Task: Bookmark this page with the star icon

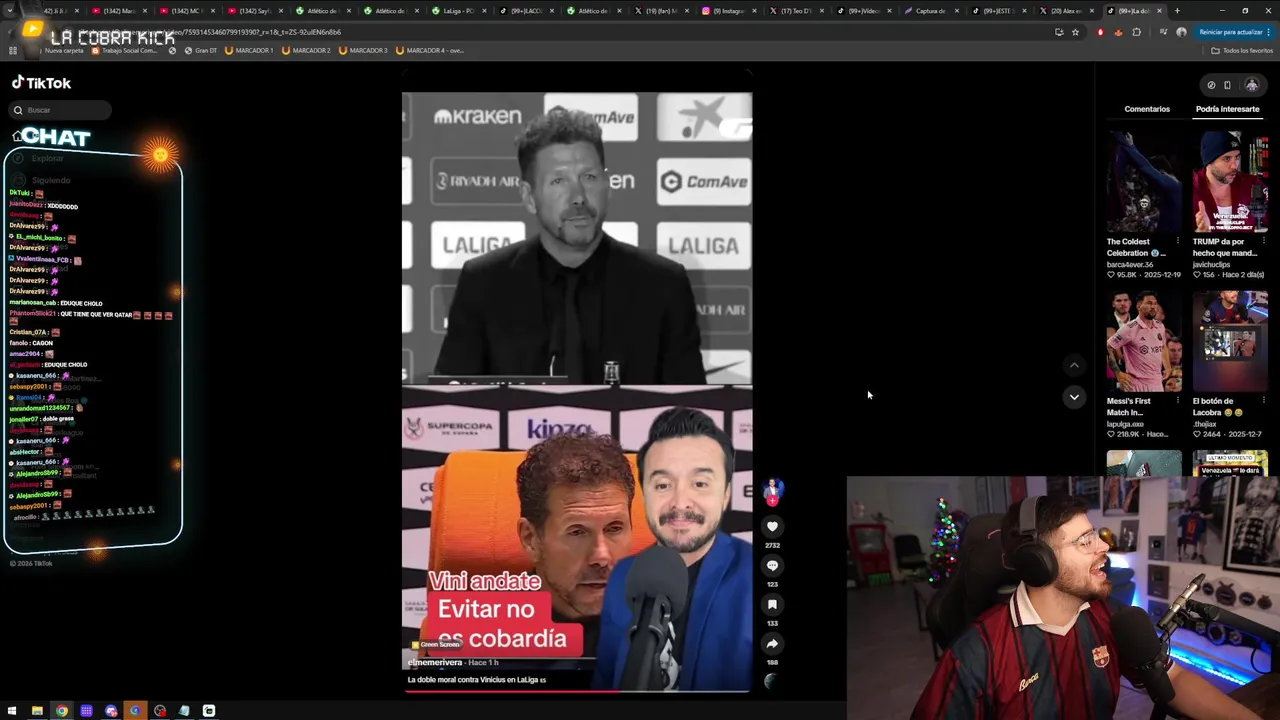Action: 1075,32
